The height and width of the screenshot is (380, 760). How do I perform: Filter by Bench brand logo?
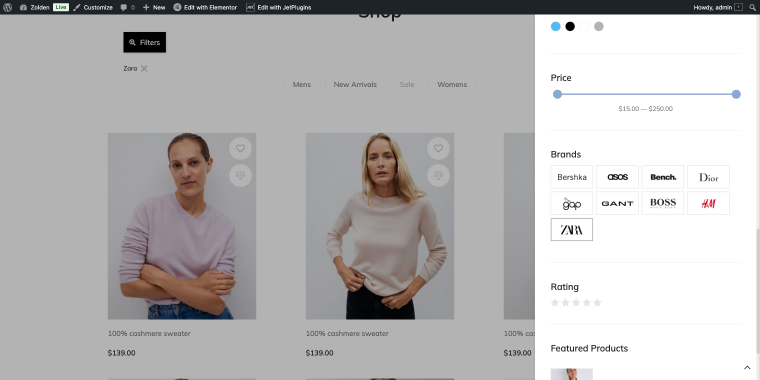click(663, 177)
